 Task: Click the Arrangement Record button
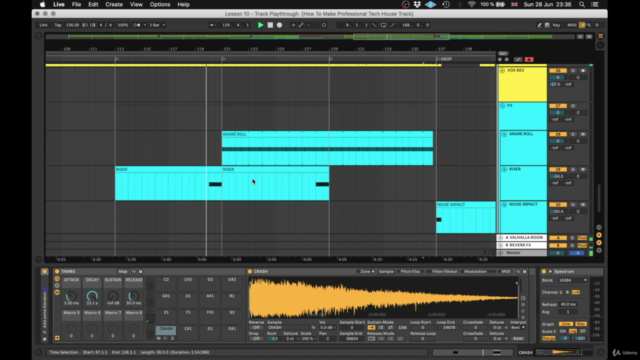click(279, 25)
